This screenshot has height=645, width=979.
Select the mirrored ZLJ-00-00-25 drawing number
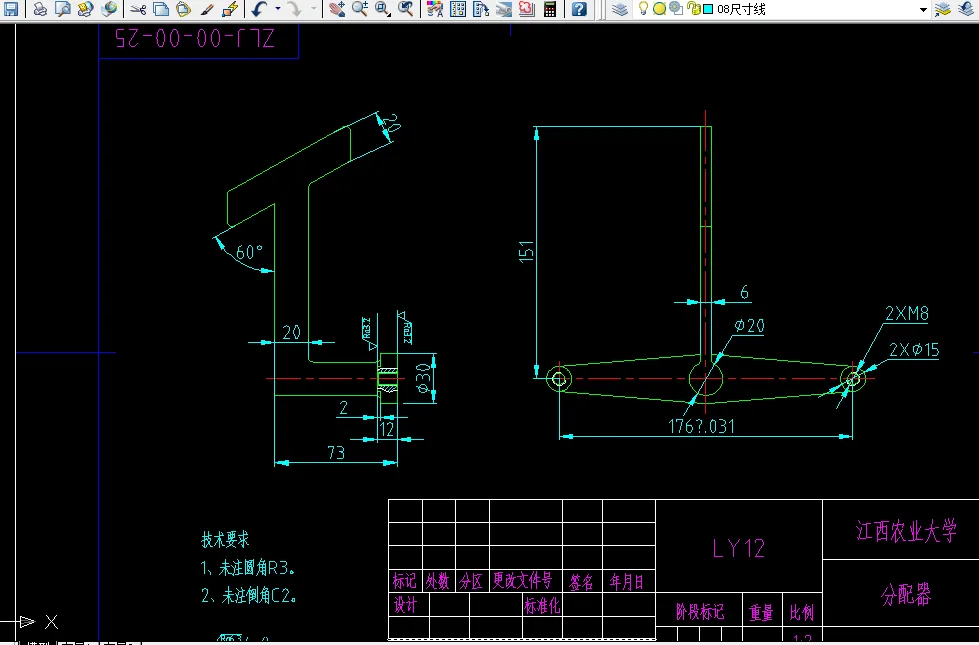click(195, 39)
